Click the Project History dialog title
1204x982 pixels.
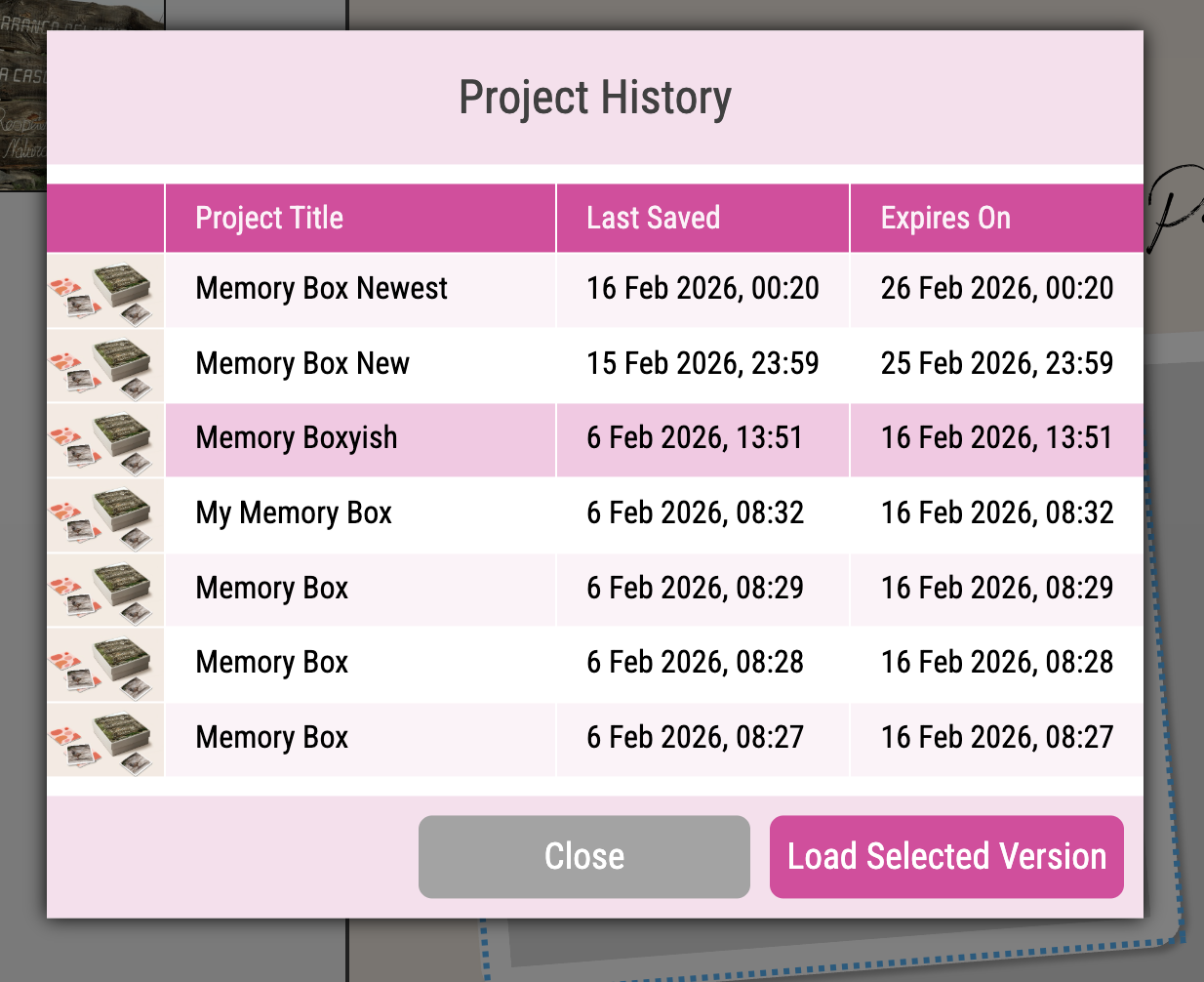pyautogui.click(x=595, y=97)
